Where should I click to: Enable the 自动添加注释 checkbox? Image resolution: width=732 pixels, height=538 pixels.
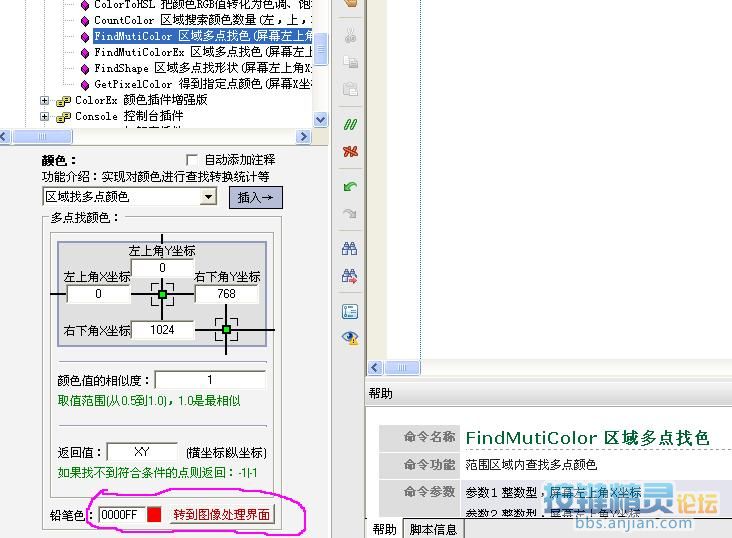click(x=191, y=160)
